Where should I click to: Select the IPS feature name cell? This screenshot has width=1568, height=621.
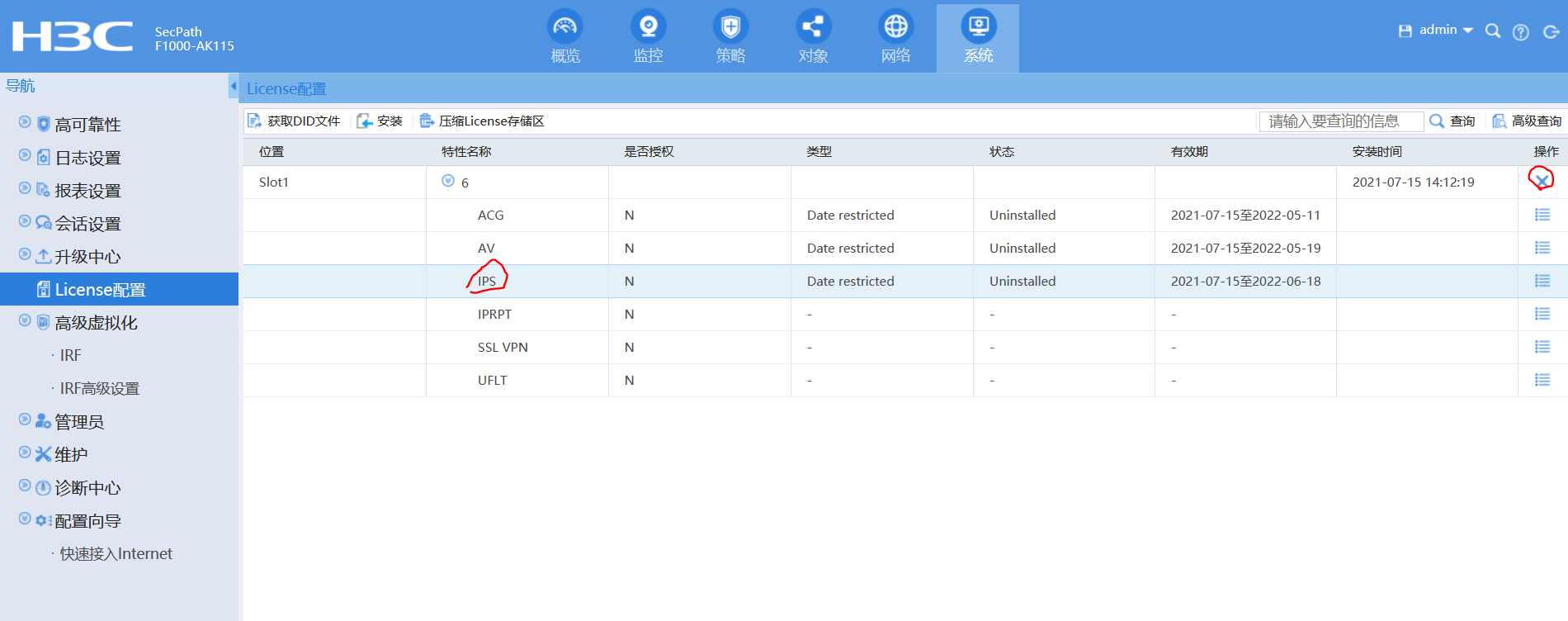(487, 282)
